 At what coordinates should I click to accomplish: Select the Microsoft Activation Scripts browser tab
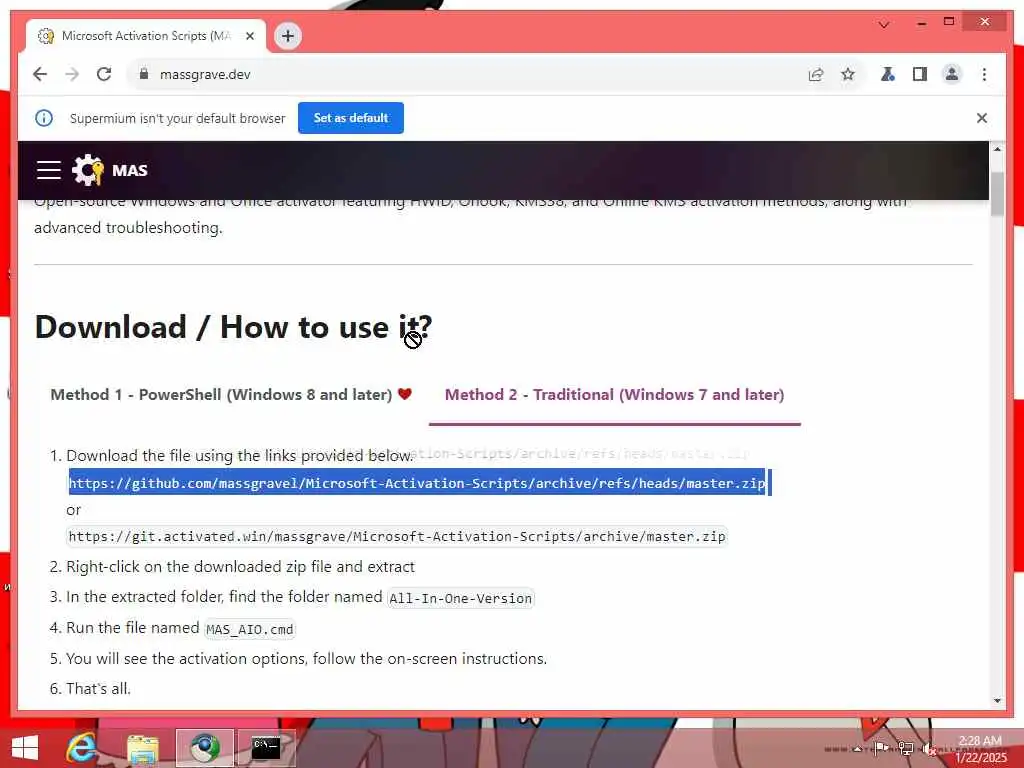click(x=146, y=36)
